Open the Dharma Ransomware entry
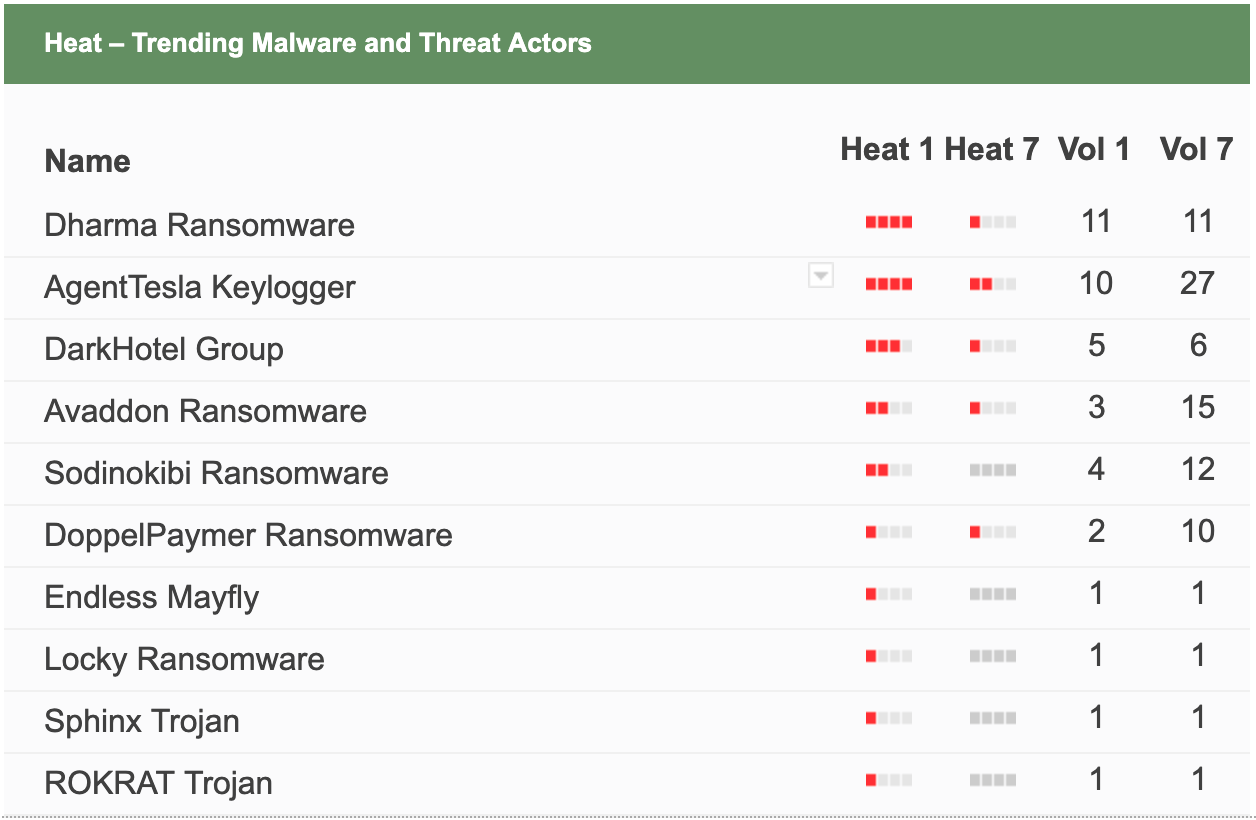1256x820 pixels. (x=200, y=224)
